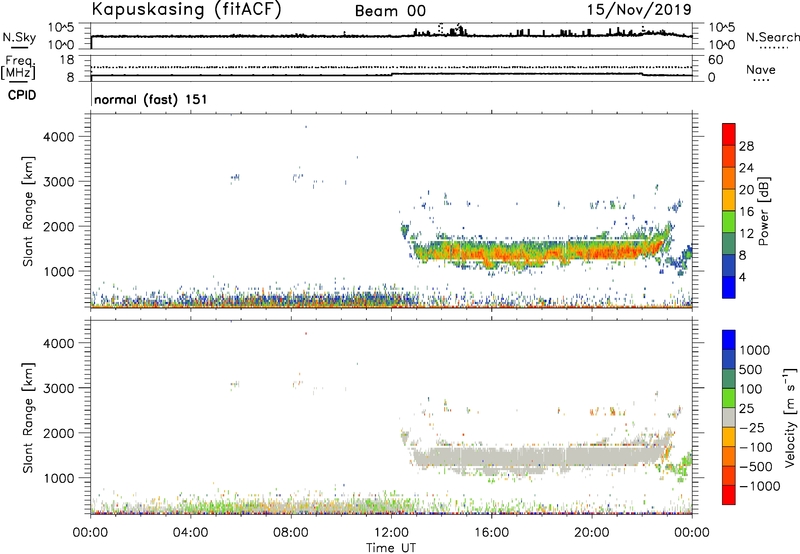800x554 pixels.
Task: Click the '60' Nave axis tick label
Action: tap(715, 60)
